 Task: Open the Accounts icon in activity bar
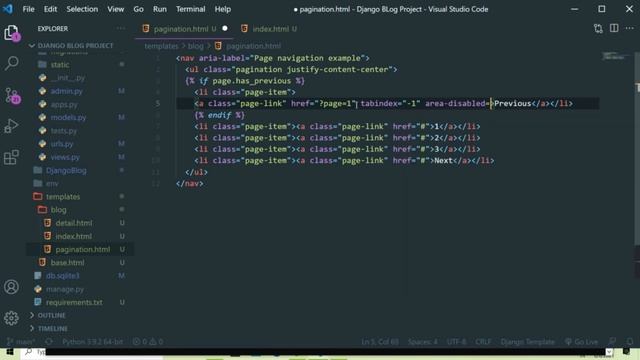(11, 287)
